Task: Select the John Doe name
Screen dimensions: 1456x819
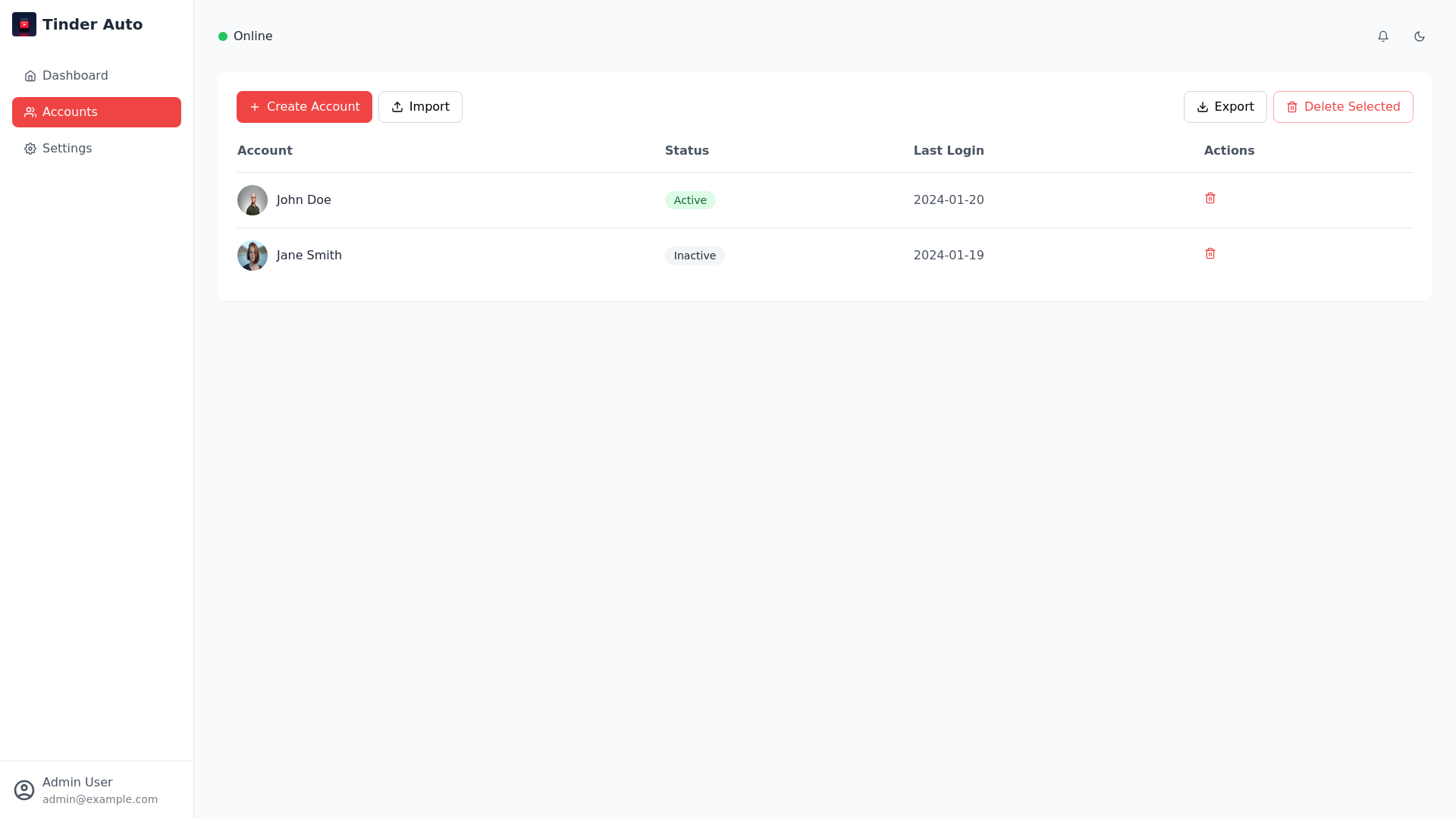Action: point(303,200)
